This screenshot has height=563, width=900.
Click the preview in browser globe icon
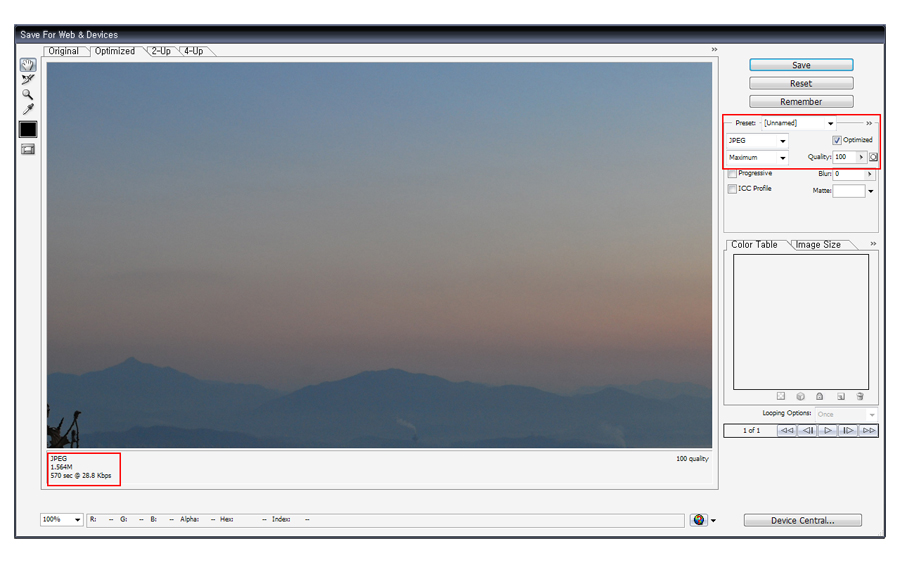click(698, 520)
